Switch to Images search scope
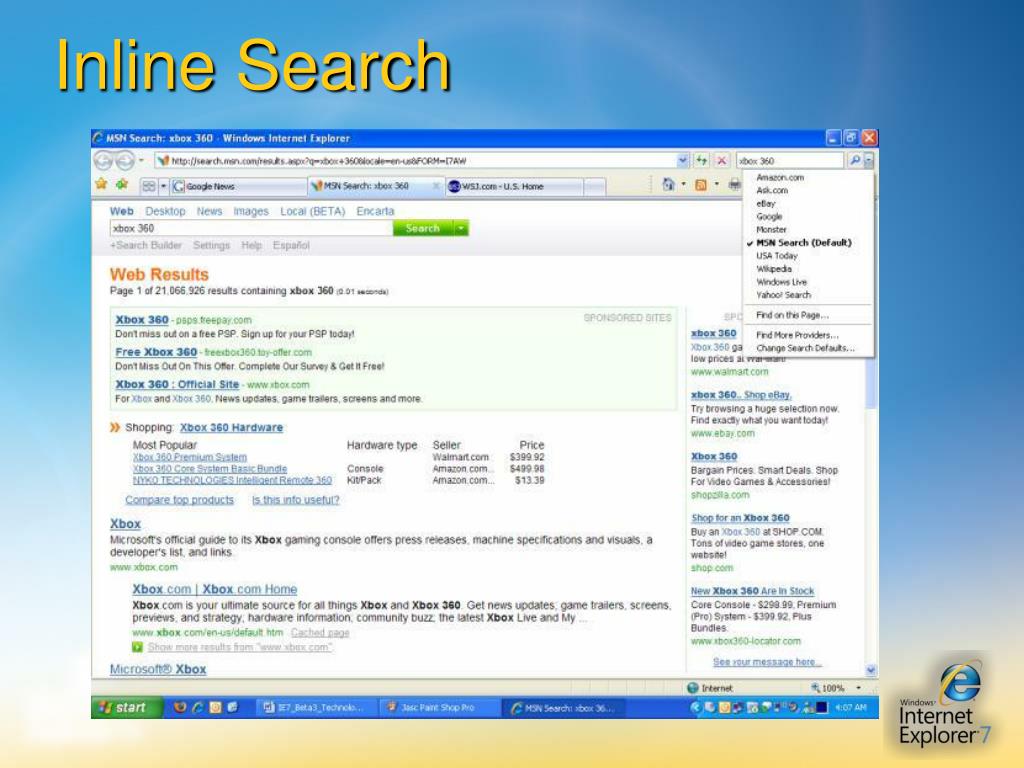The image size is (1024, 768). click(x=251, y=212)
